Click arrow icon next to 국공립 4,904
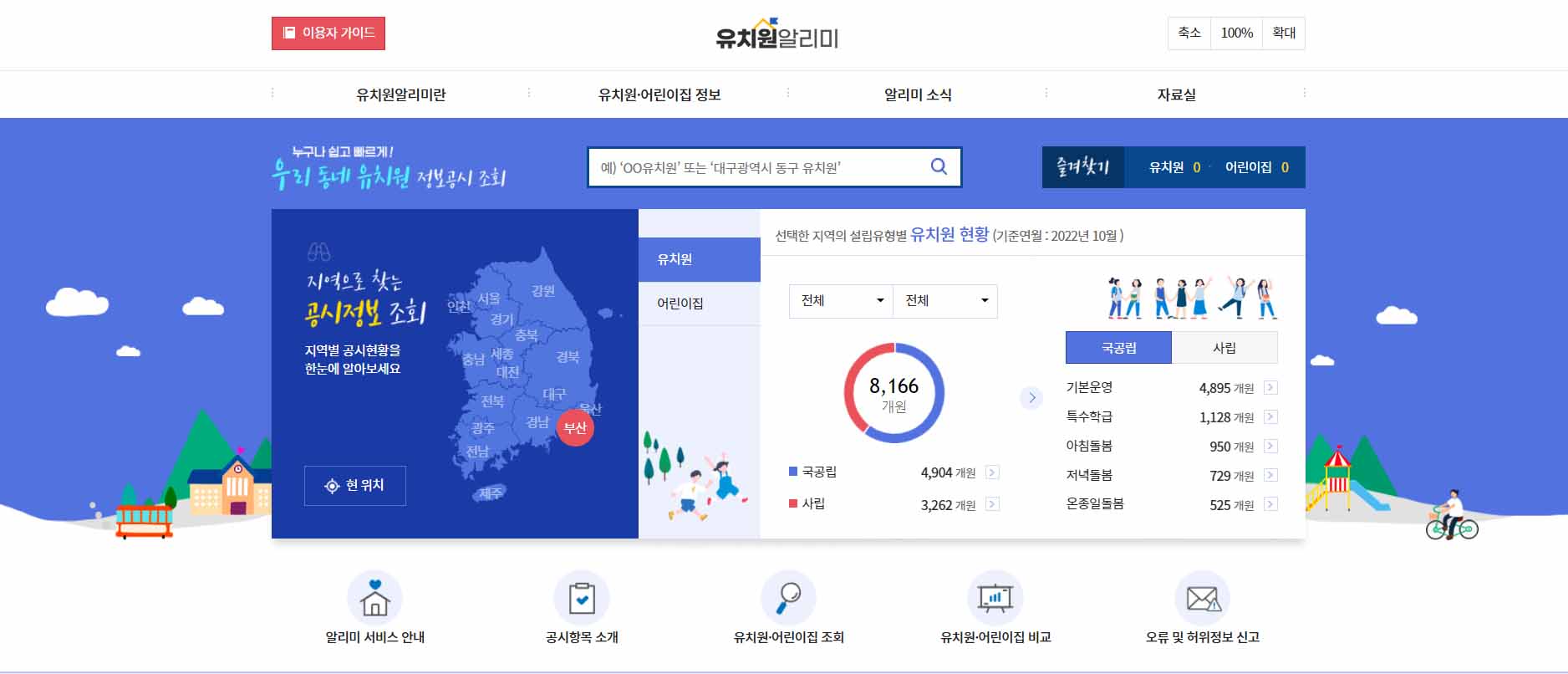The width and height of the screenshot is (1568, 674). coord(992,472)
